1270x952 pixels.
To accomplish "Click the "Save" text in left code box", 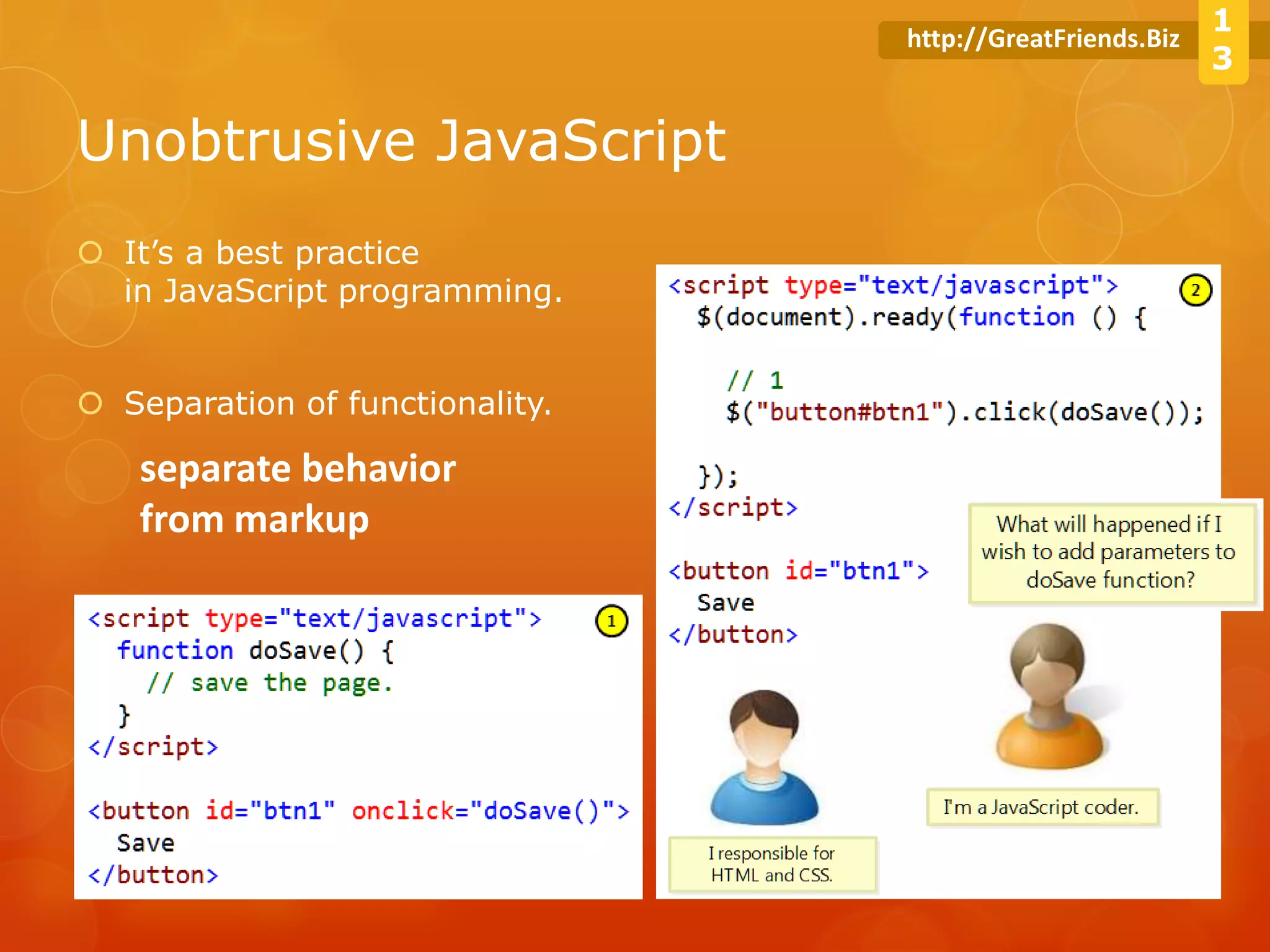I will (x=146, y=844).
